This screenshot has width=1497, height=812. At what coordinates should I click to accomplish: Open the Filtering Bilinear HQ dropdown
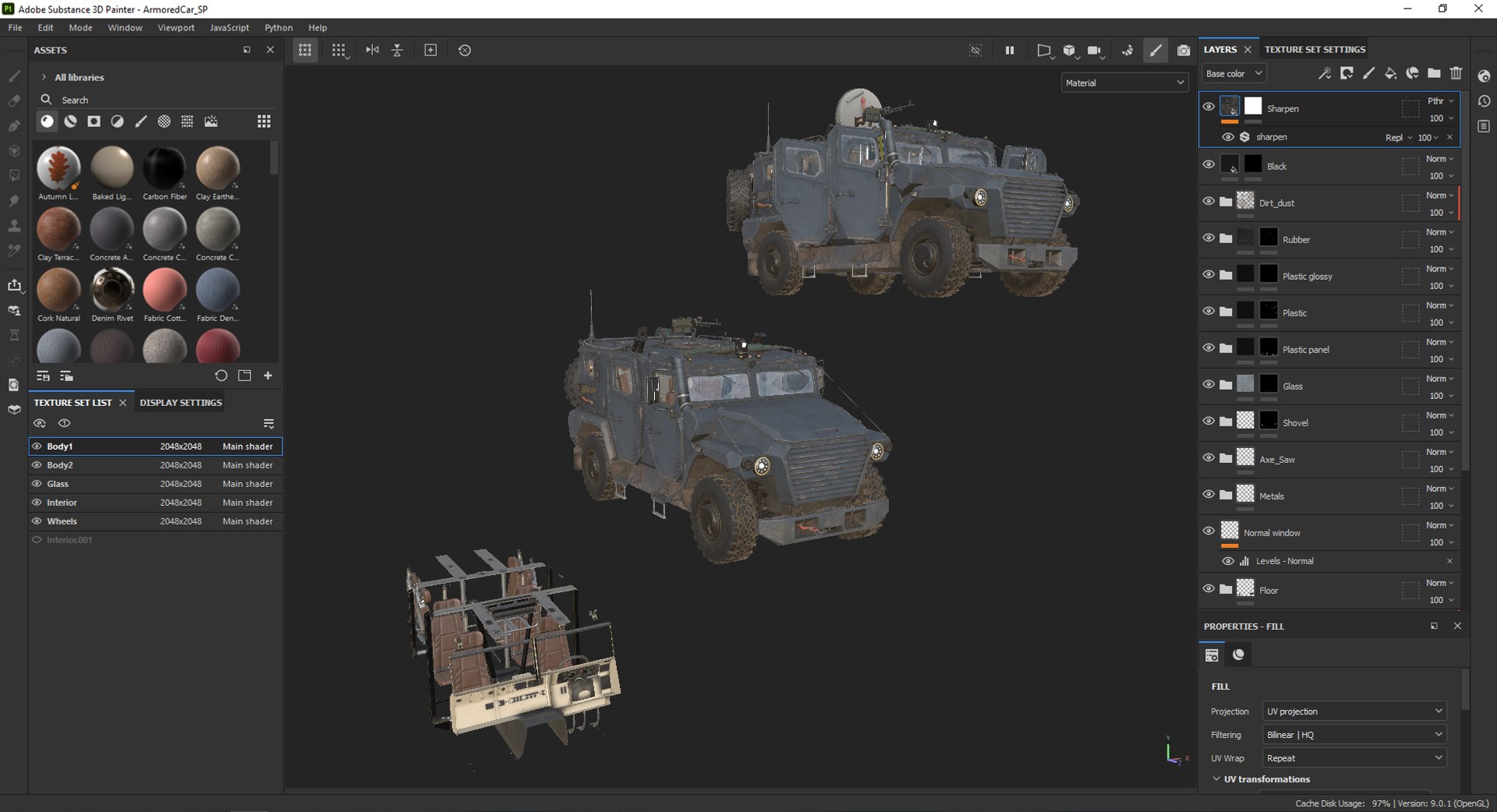click(x=1354, y=735)
